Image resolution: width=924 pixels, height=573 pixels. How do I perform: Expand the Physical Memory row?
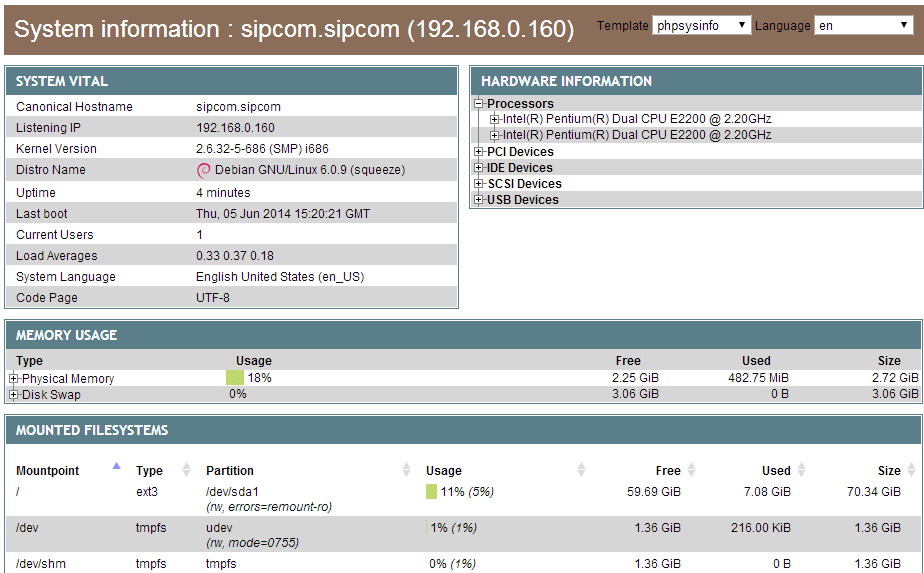point(14,379)
